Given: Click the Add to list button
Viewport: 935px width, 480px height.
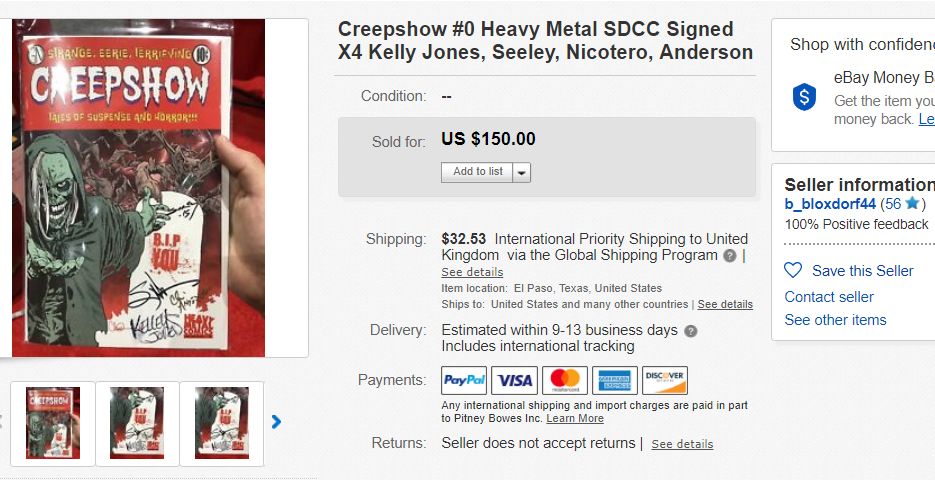Looking at the screenshot, I should coord(478,172).
